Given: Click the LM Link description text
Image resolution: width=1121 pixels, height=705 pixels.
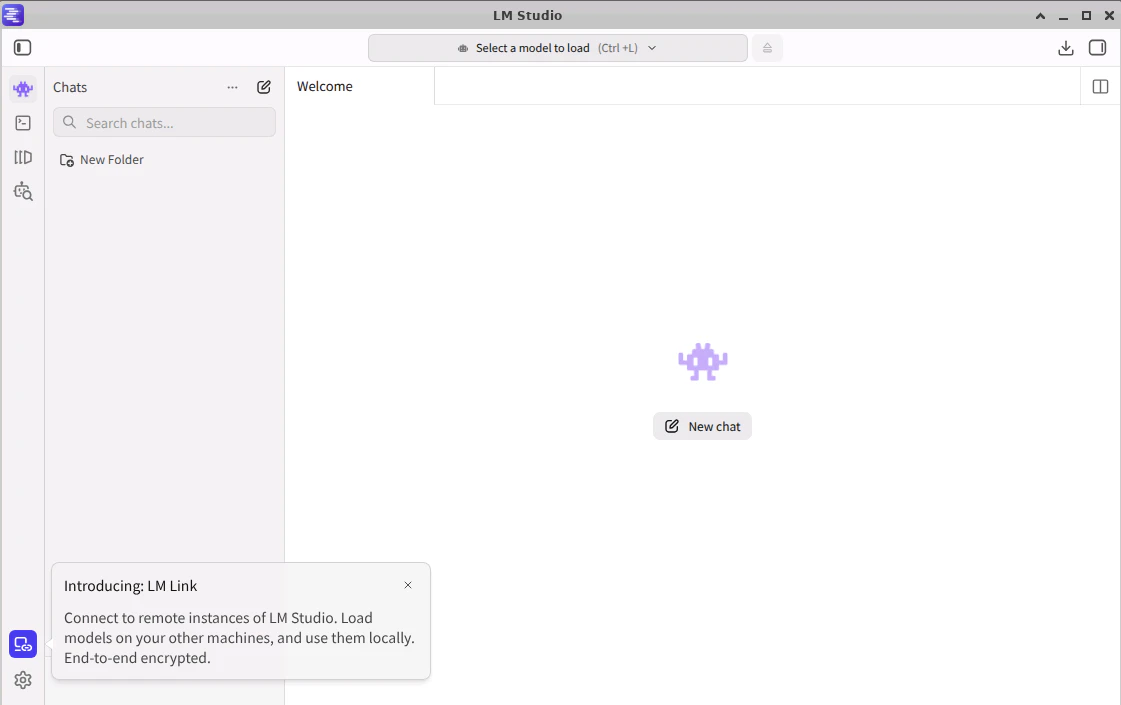Looking at the screenshot, I should [239, 638].
